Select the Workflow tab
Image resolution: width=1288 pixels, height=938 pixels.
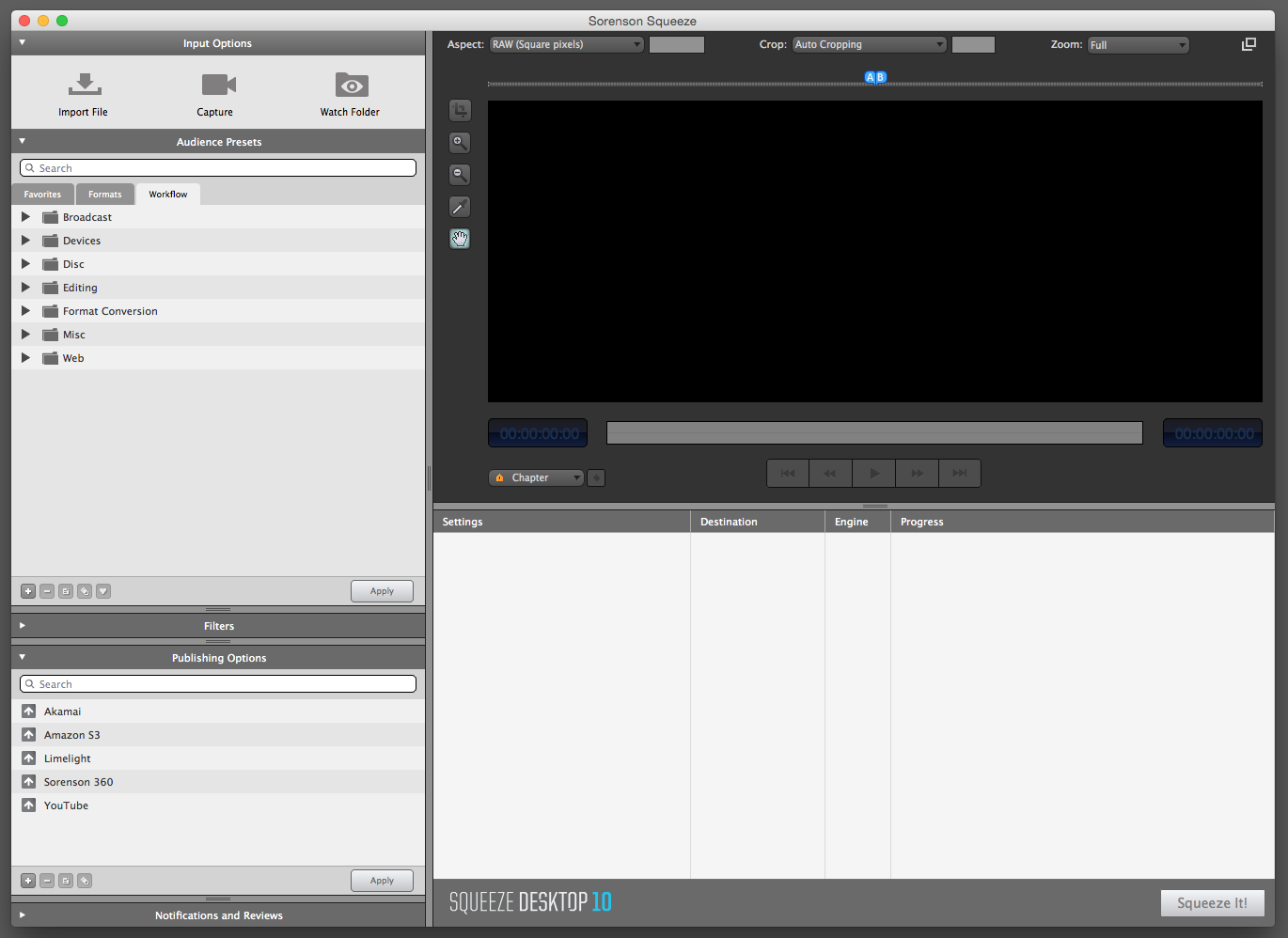pyautogui.click(x=168, y=195)
